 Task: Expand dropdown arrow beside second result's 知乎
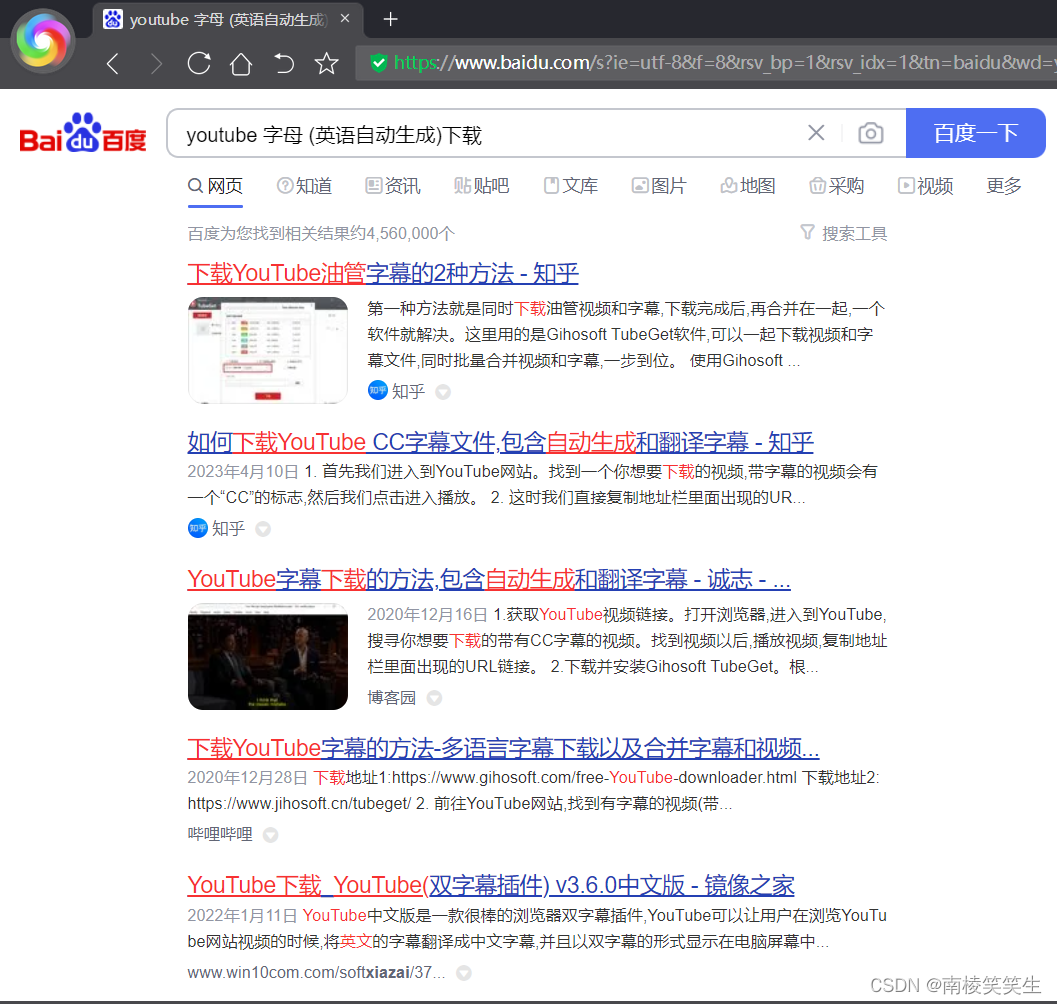[263, 529]
